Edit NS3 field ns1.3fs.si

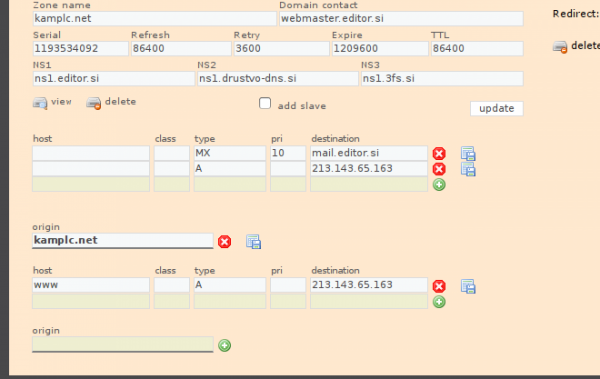pyautogui.click(x=442, y=78)
